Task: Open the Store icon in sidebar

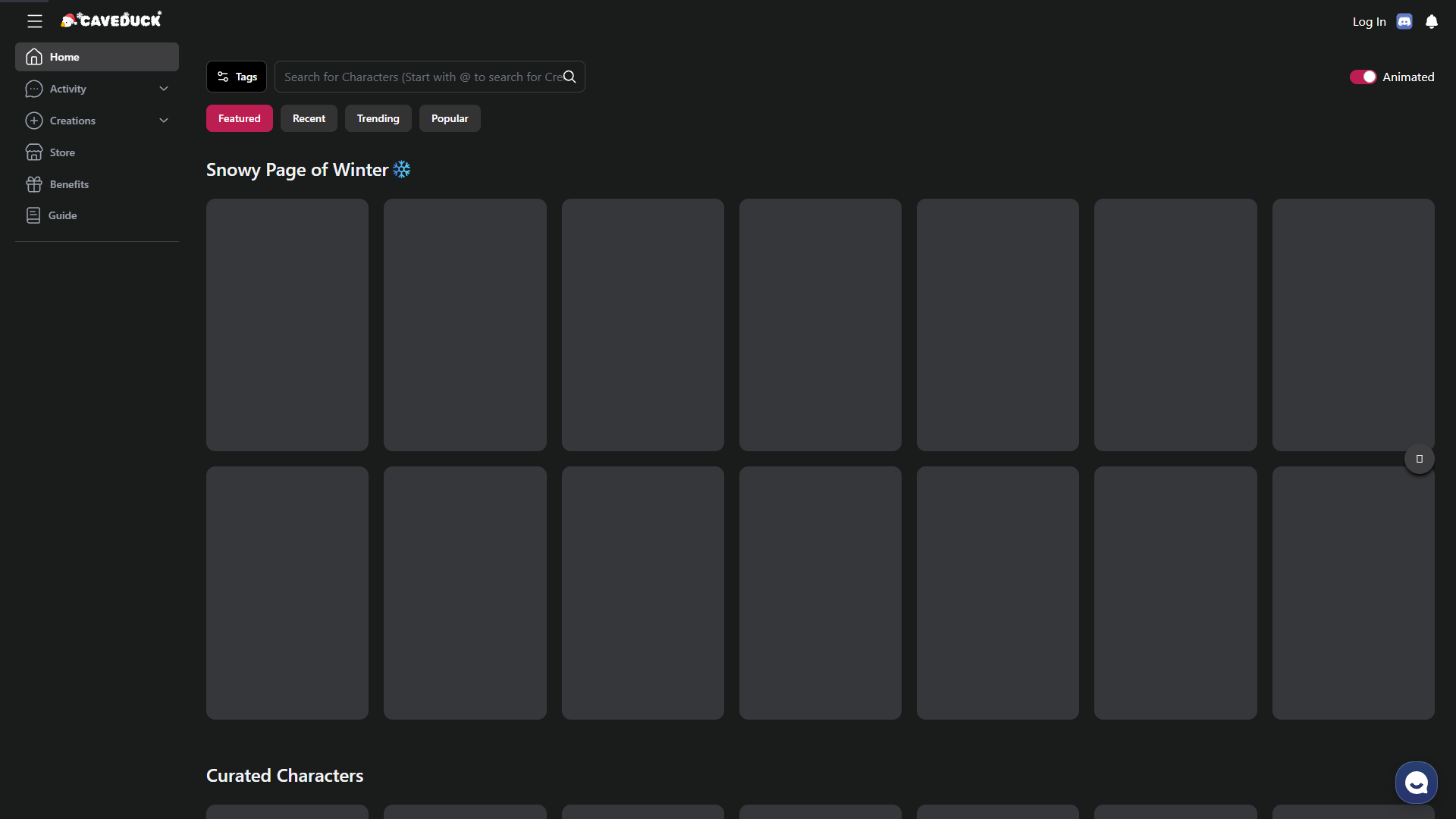Action: point(33,152)
